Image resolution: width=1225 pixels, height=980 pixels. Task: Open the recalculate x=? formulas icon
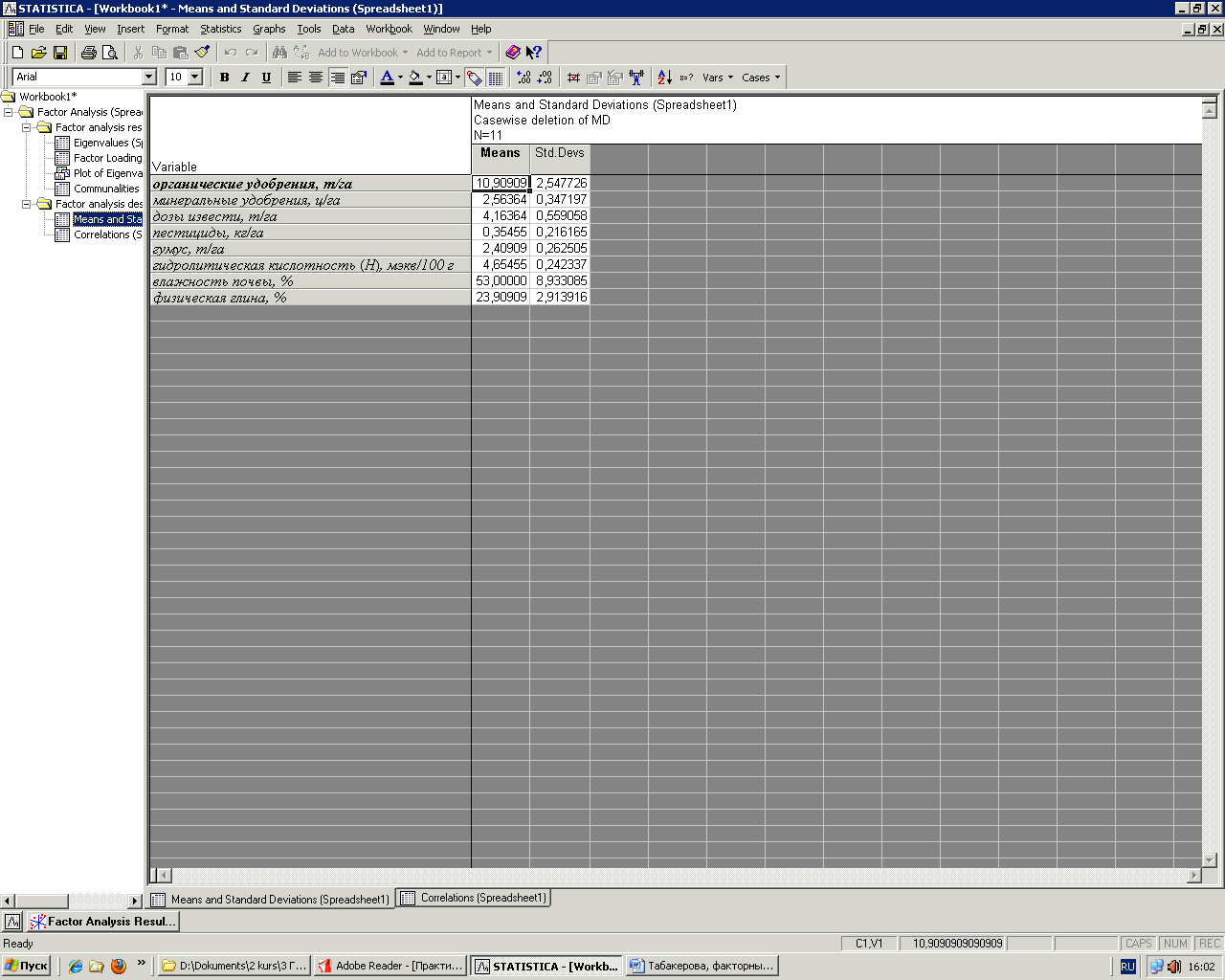click(686, 78)
